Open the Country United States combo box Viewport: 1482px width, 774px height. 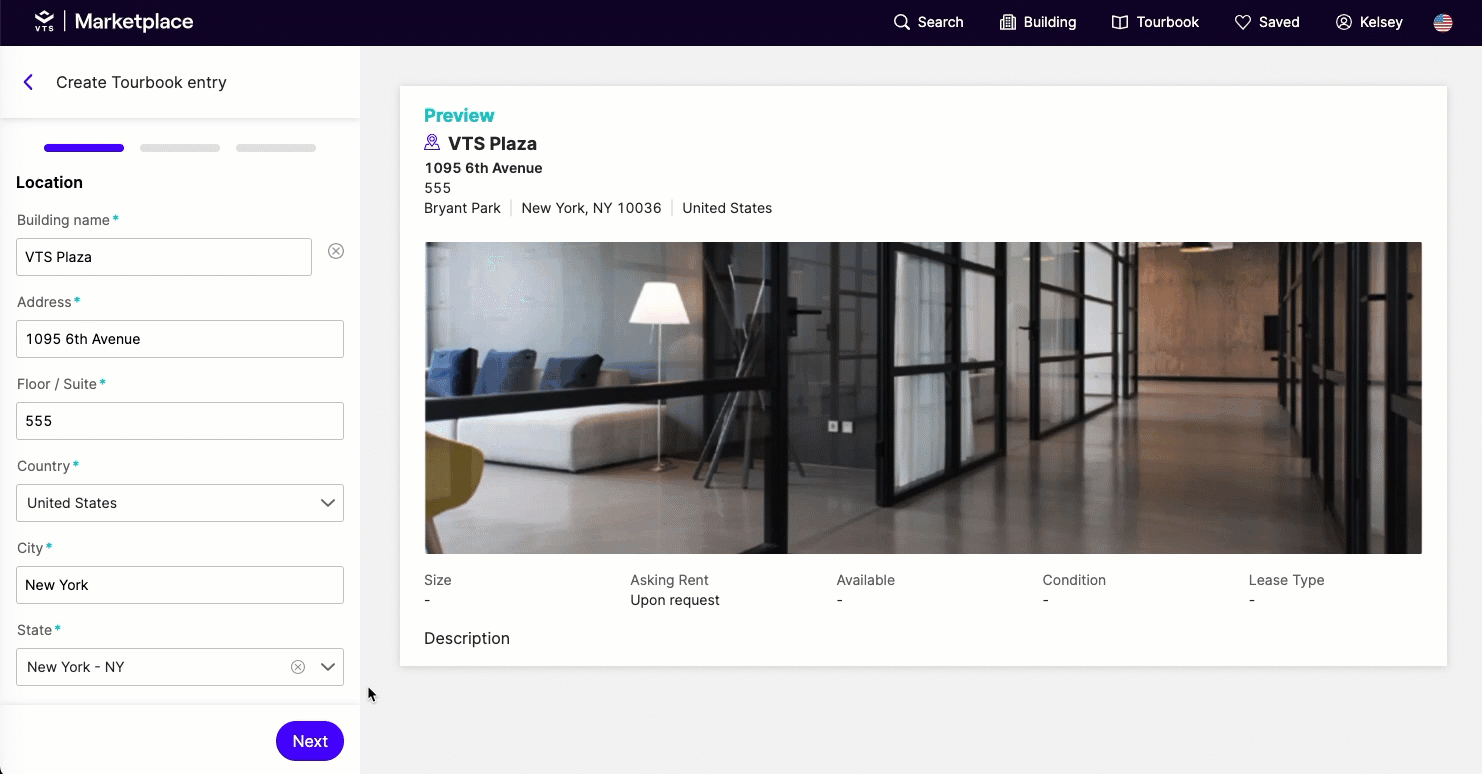[x=180, y=503]
